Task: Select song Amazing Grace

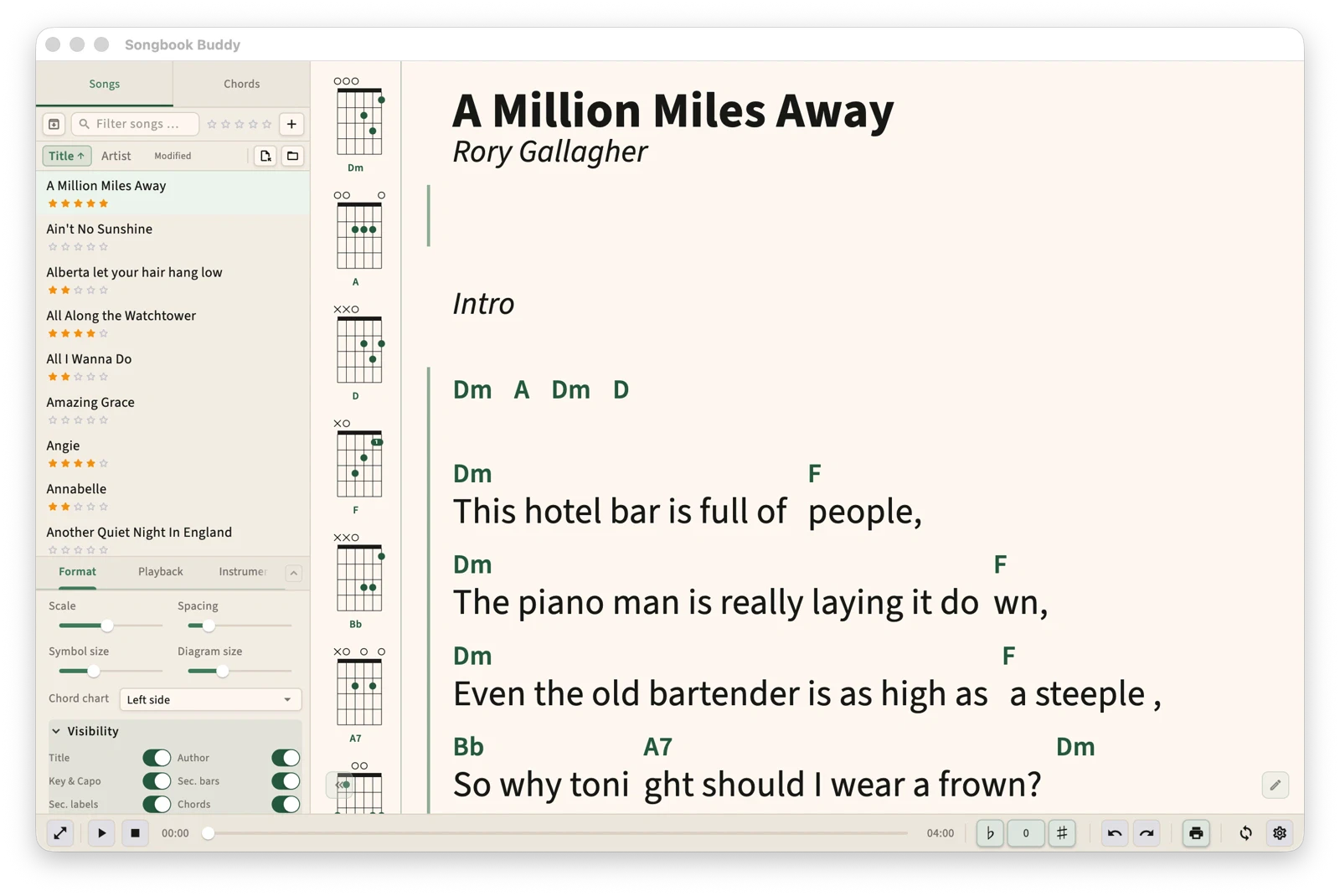Action: (x=173, y=410)
